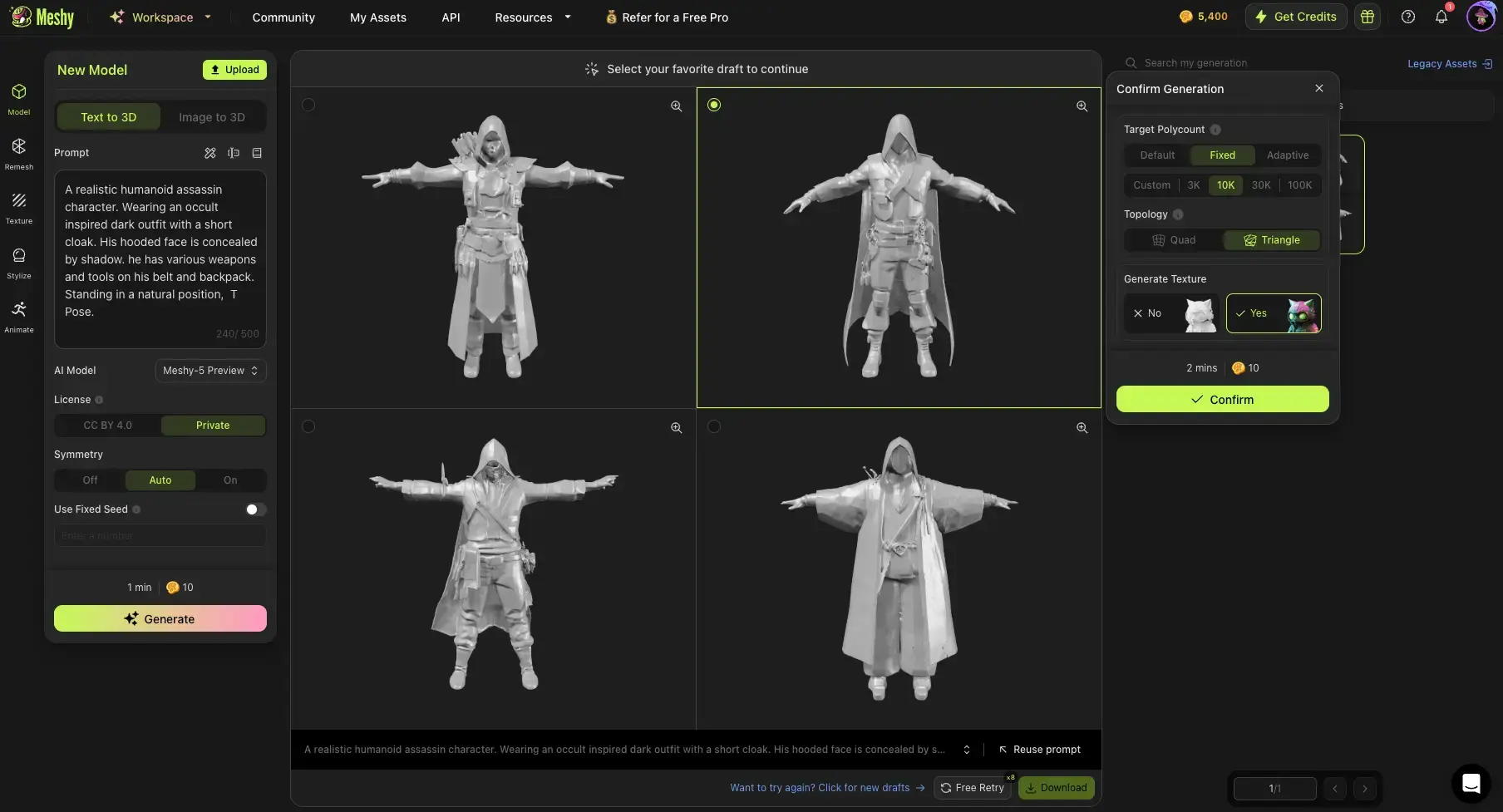Open notifications via the bell icon
This screenshot has height=812, width=1503.
coord(1442,17)
